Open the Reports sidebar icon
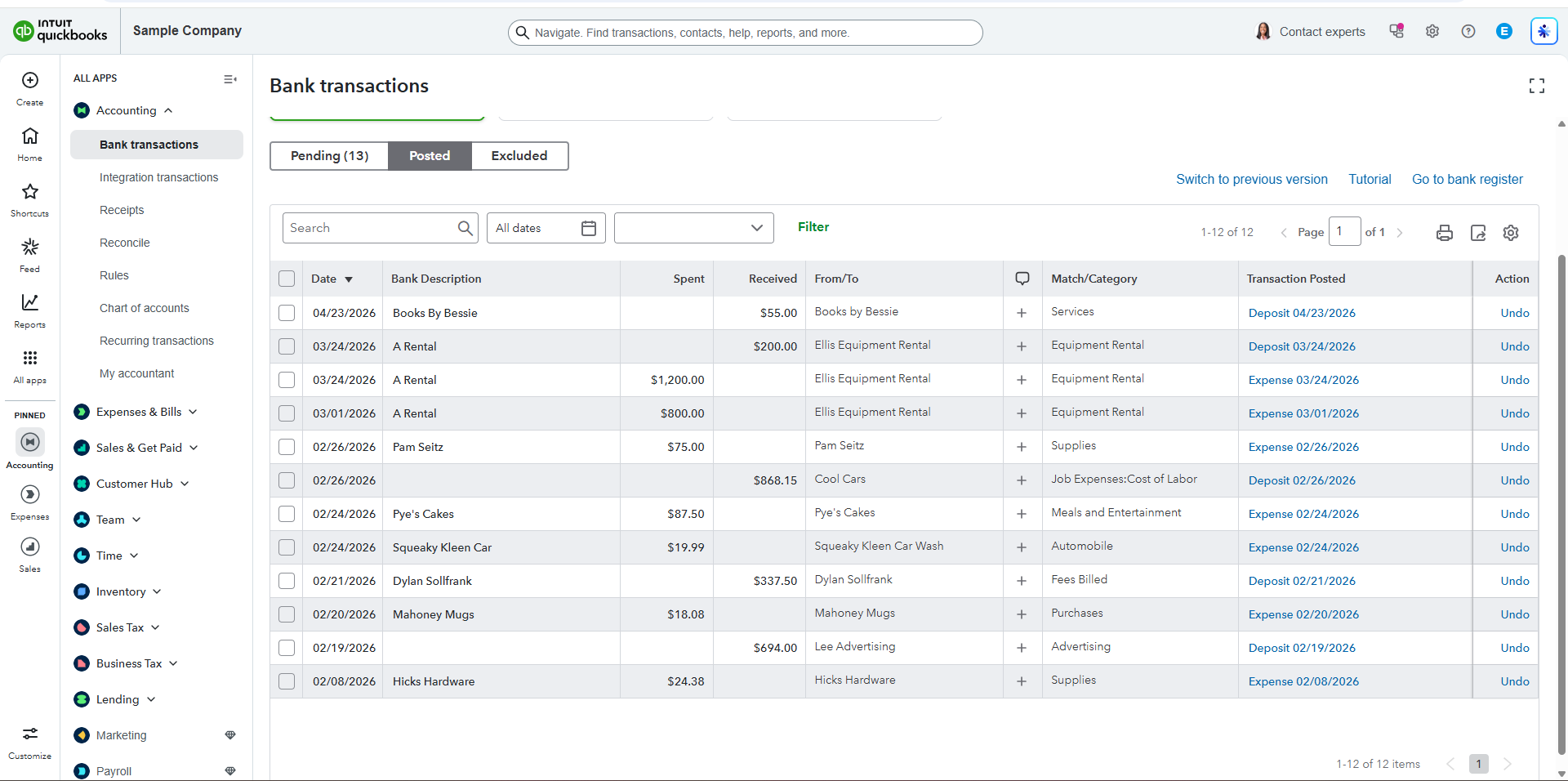The width and height of the screenshot is (1568, 781). (x=30, y=302)
